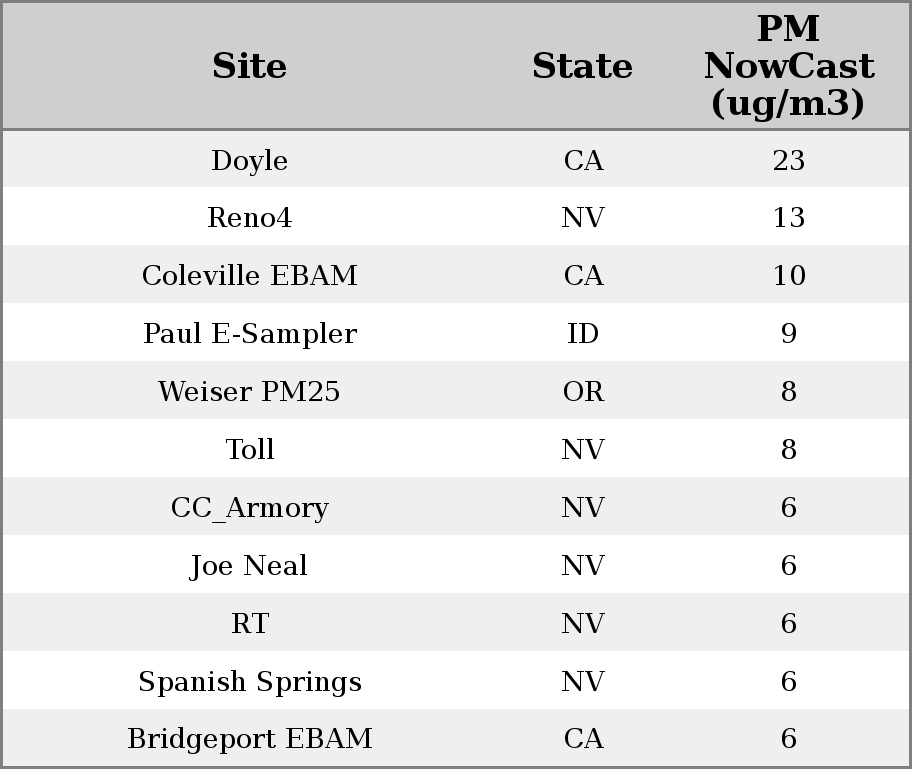The image size is (912, 769).
Task: Click the Joe Neal site name
Action: point(250,566)
